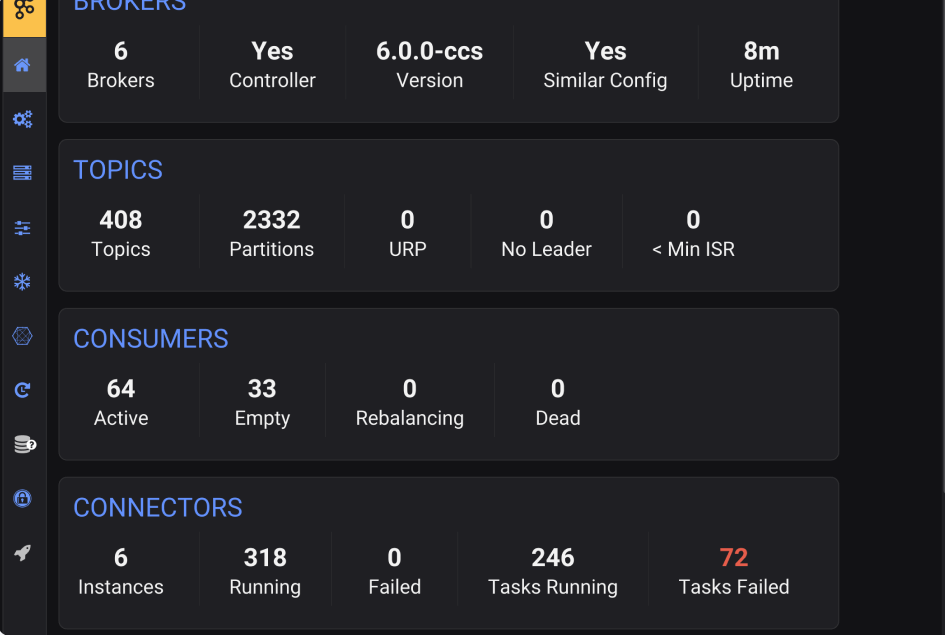Click the Kafka logo at sidebar top
Viewport: 945px width, 635px height.
[23, 12]
